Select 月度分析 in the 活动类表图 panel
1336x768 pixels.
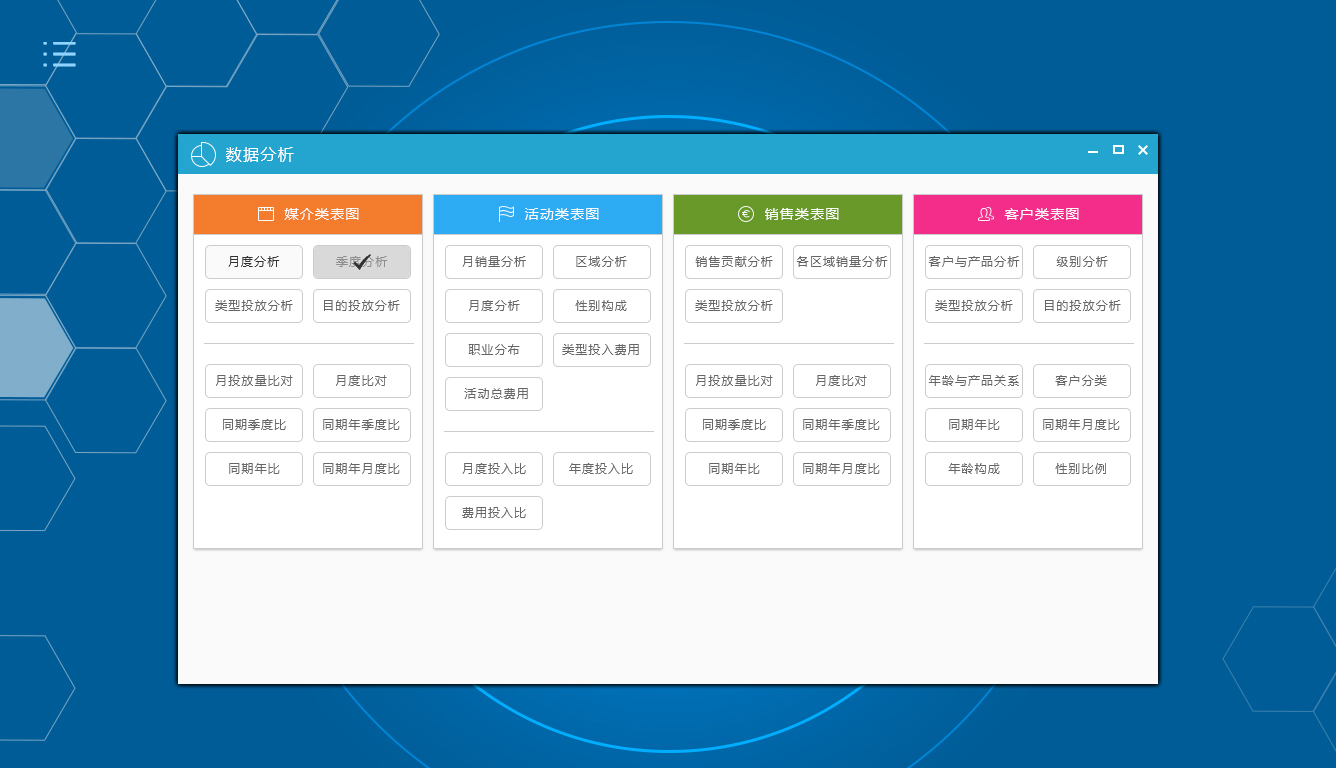tap(494, 306)
